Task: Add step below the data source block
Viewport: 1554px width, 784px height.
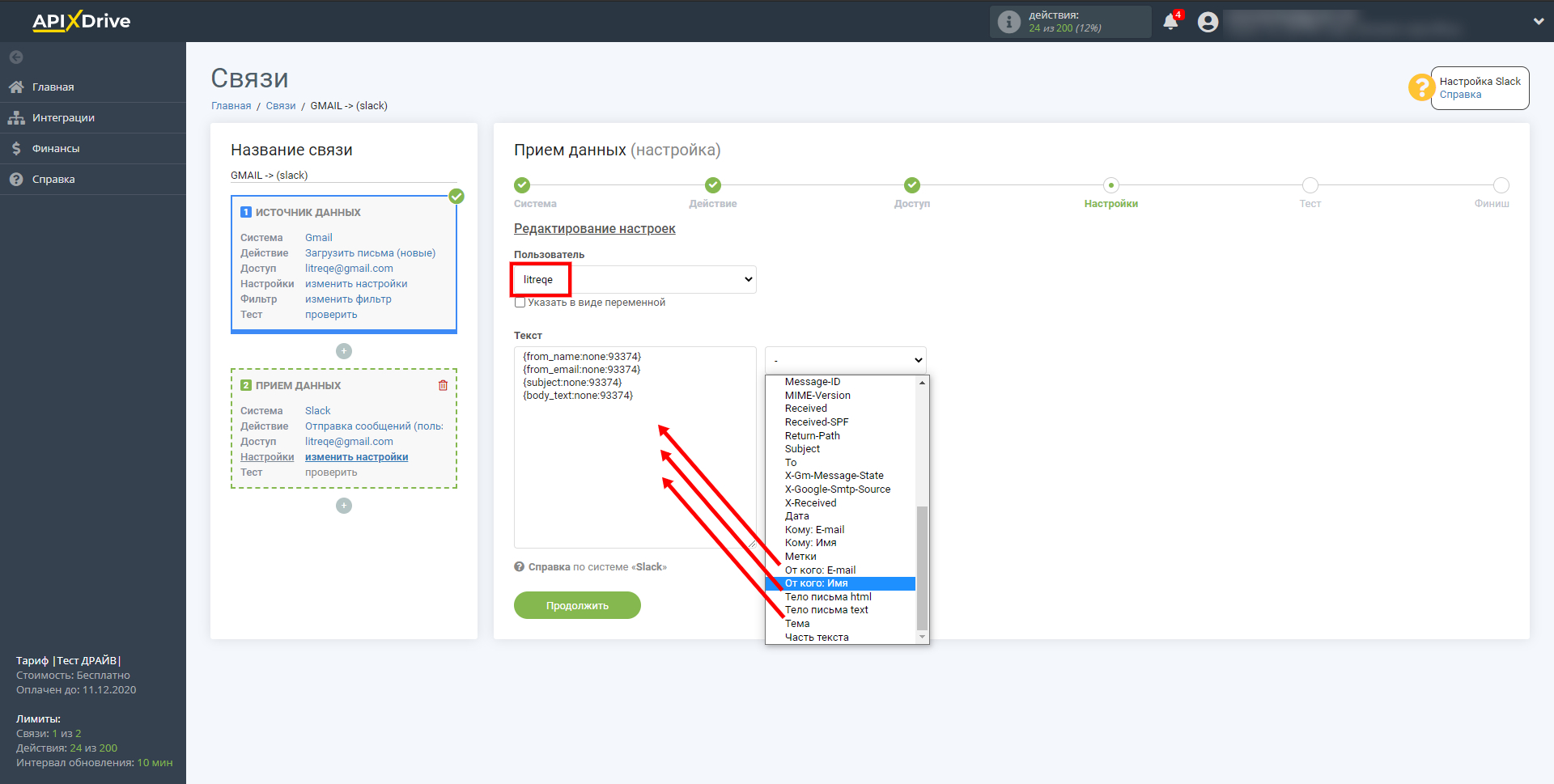Action: [x=344, y=351]
